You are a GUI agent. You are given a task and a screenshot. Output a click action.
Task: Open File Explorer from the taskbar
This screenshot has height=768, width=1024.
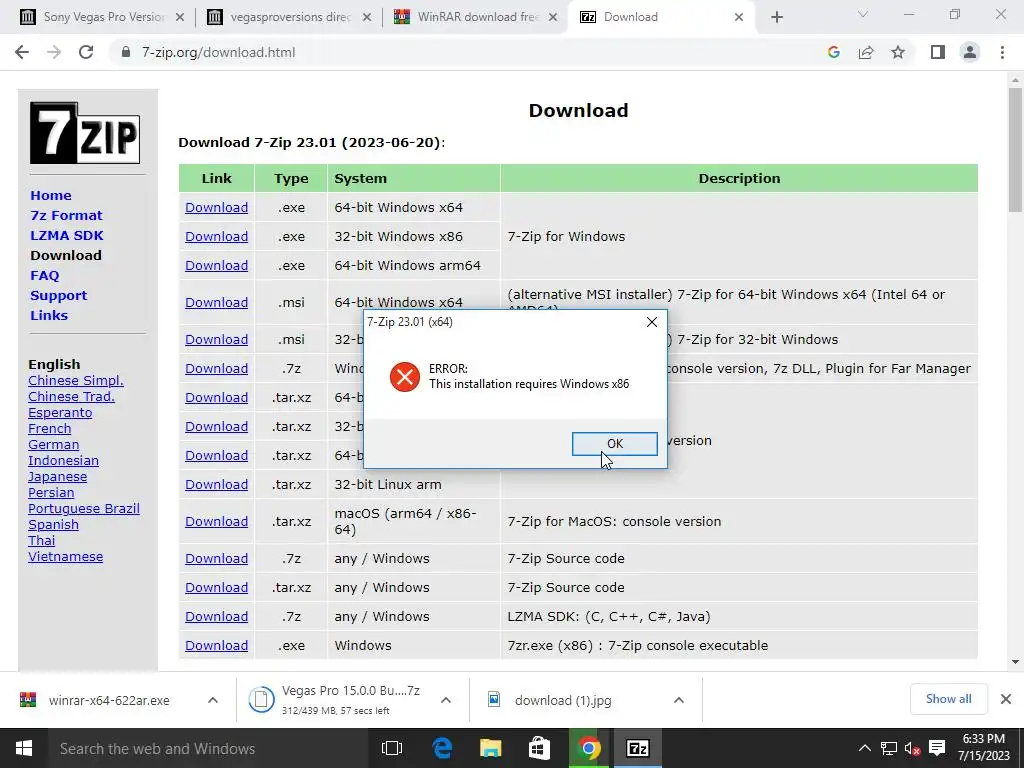pos(490,748)
